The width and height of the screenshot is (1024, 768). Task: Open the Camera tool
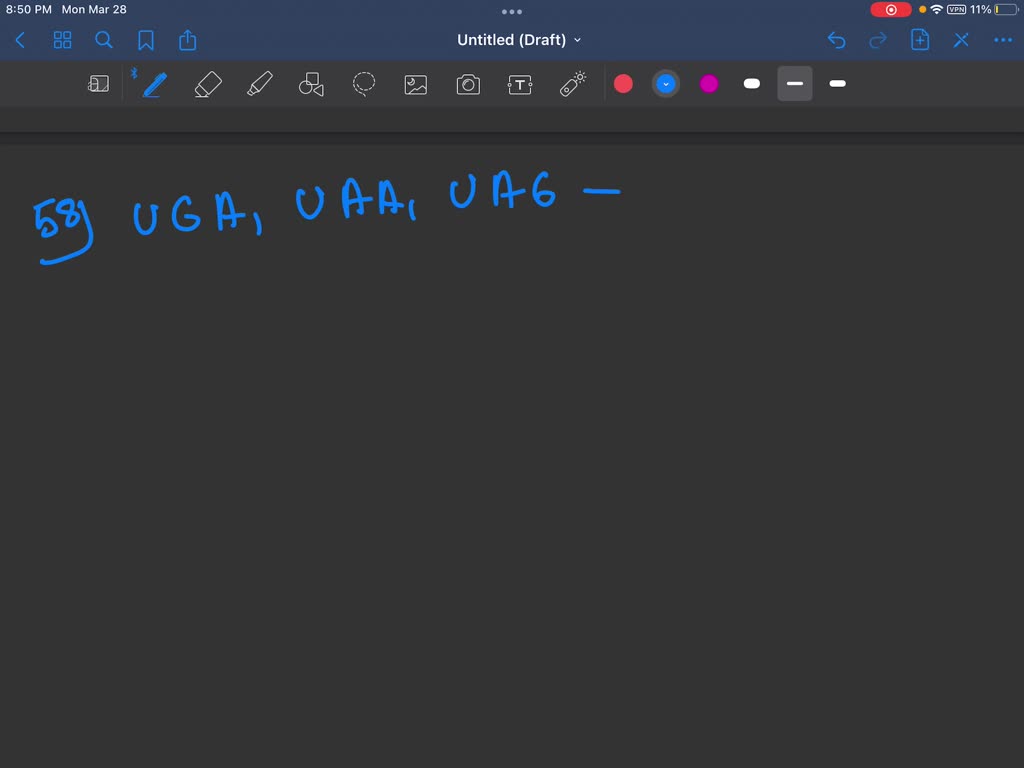[468, 85]
